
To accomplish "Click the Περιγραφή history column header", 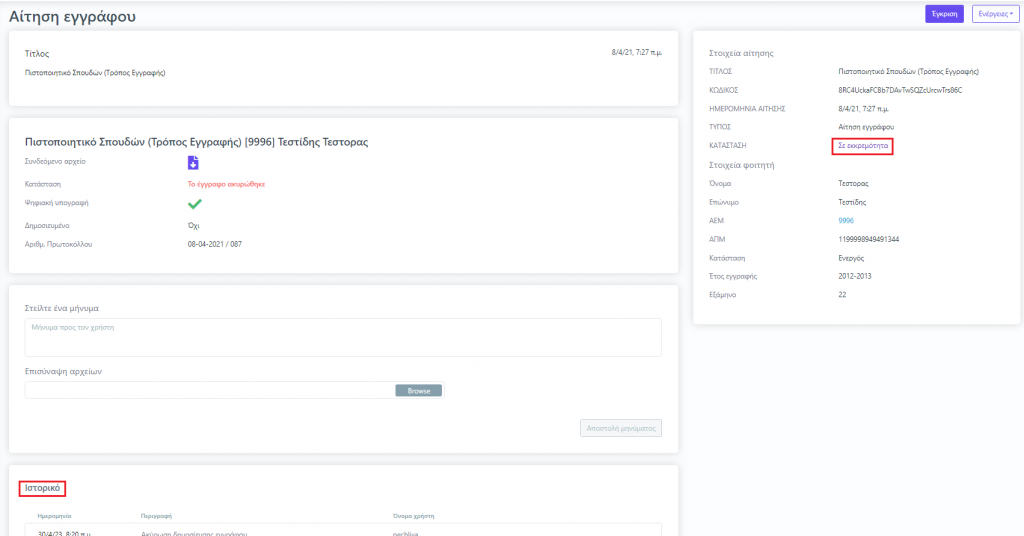I will pyautogui.click(x=156, y=516).
